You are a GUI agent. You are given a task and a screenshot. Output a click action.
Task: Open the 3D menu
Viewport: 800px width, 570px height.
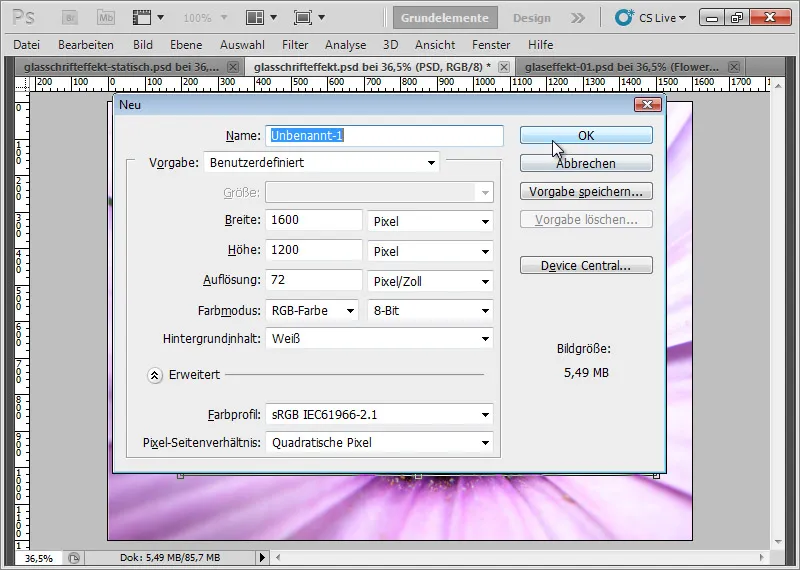click(x=391, y=45)
